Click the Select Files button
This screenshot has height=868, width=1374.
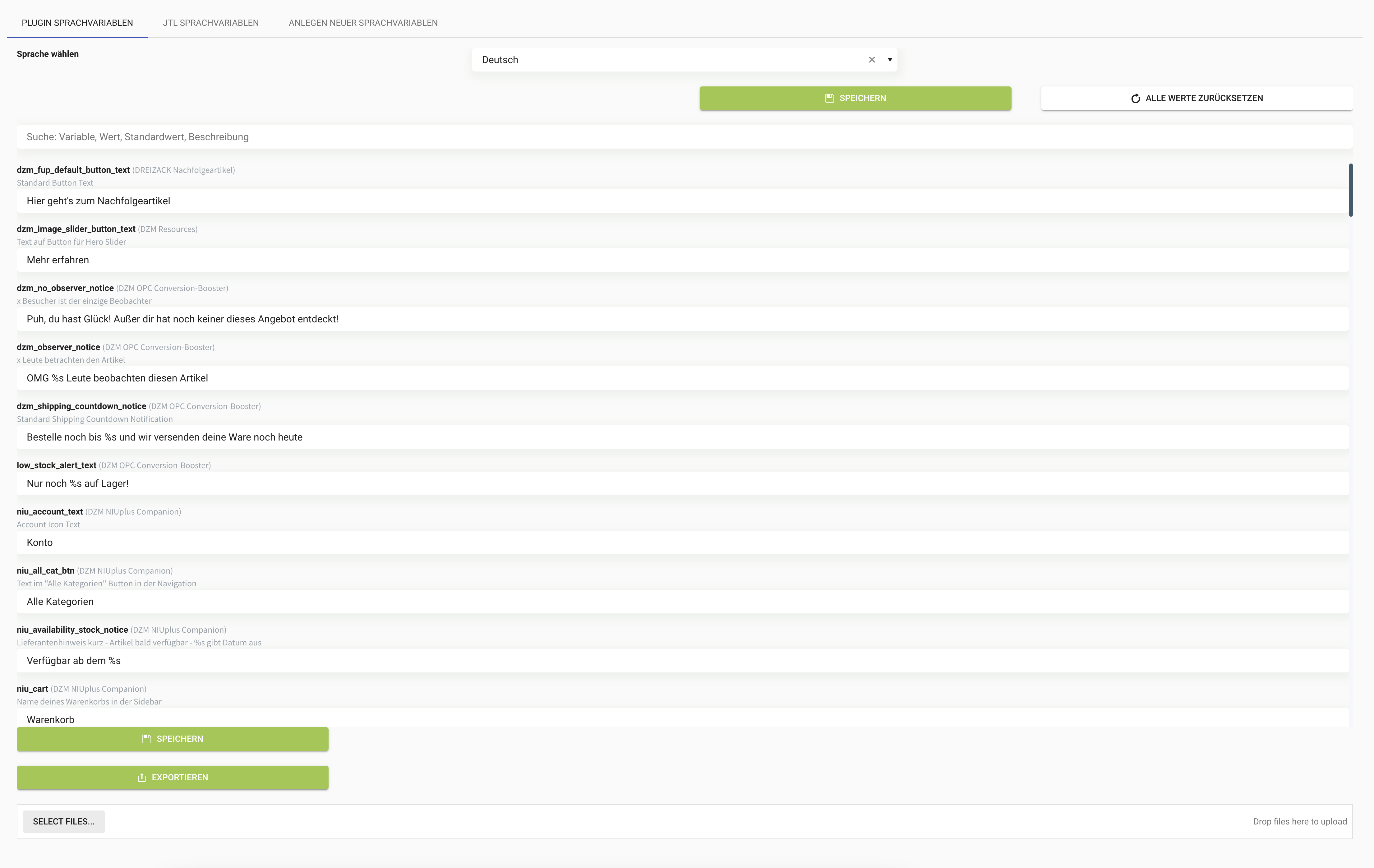pyautogui.click(x=63, y=821)
